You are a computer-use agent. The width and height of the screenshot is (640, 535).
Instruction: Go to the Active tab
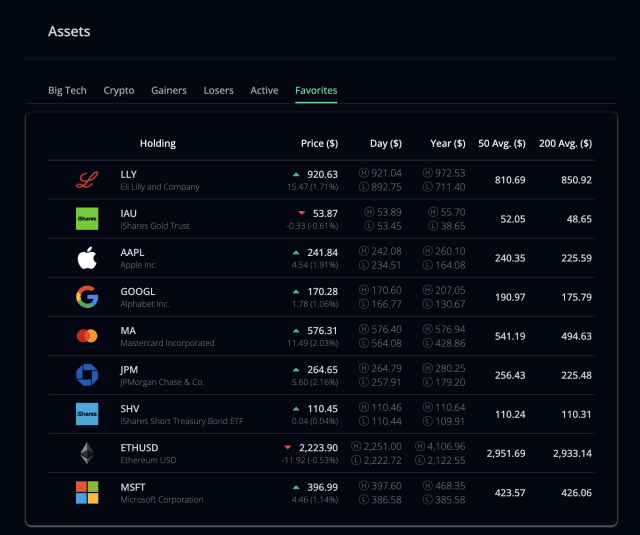pos(264,90)
